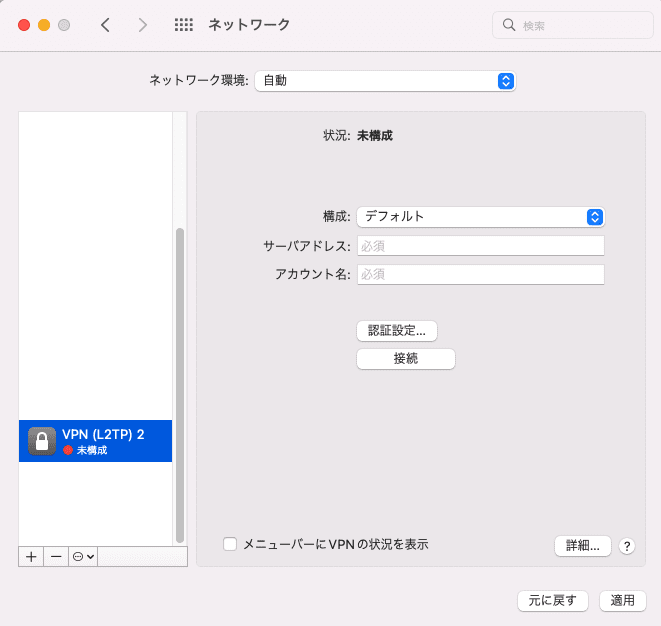The image size is (661, 626).
Task: Click the サーバアドレス input field
Action: tap(481, 245)
